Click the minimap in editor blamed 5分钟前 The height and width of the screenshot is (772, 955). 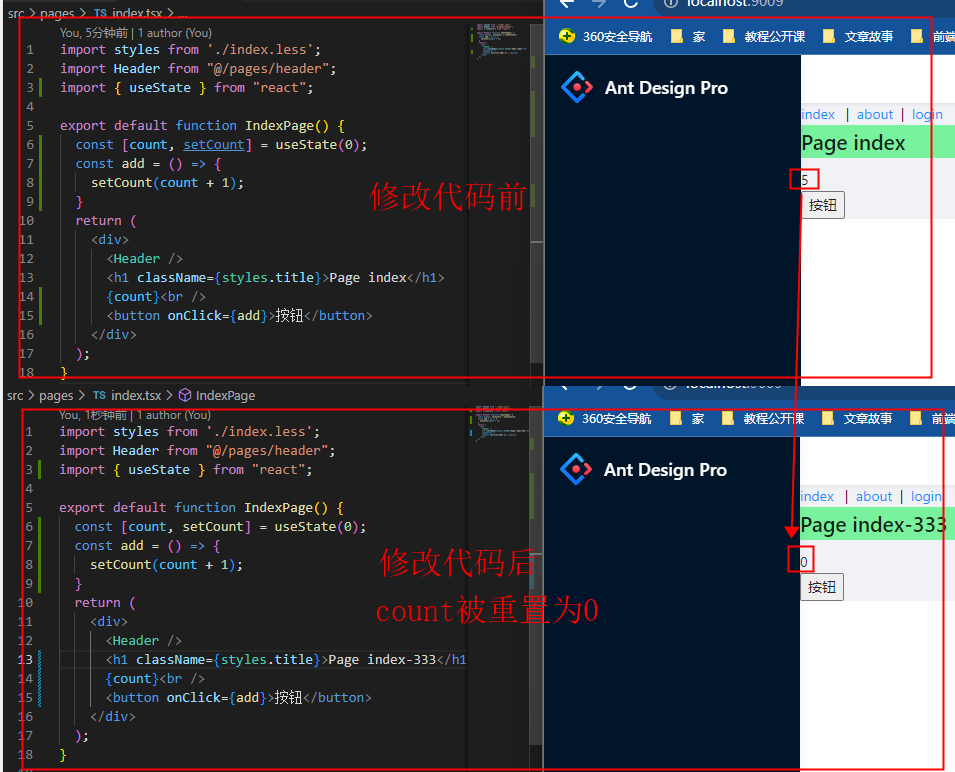coord(499,43)
